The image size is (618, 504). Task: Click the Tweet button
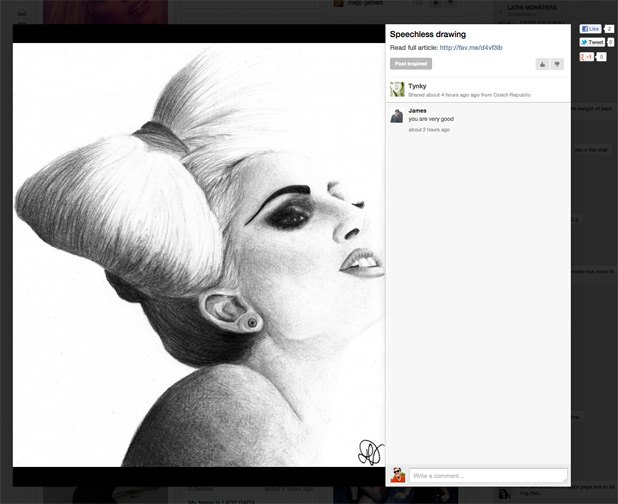click(592, 42)
